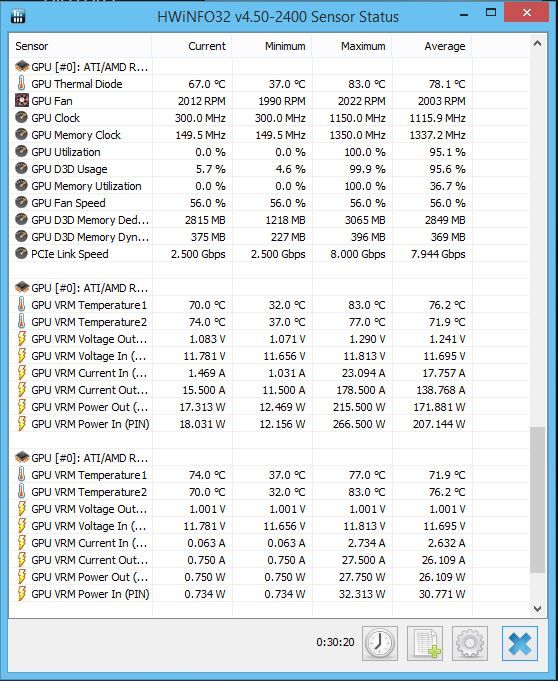Select the PCIe Link Speed row label

(x=69, y=254)
